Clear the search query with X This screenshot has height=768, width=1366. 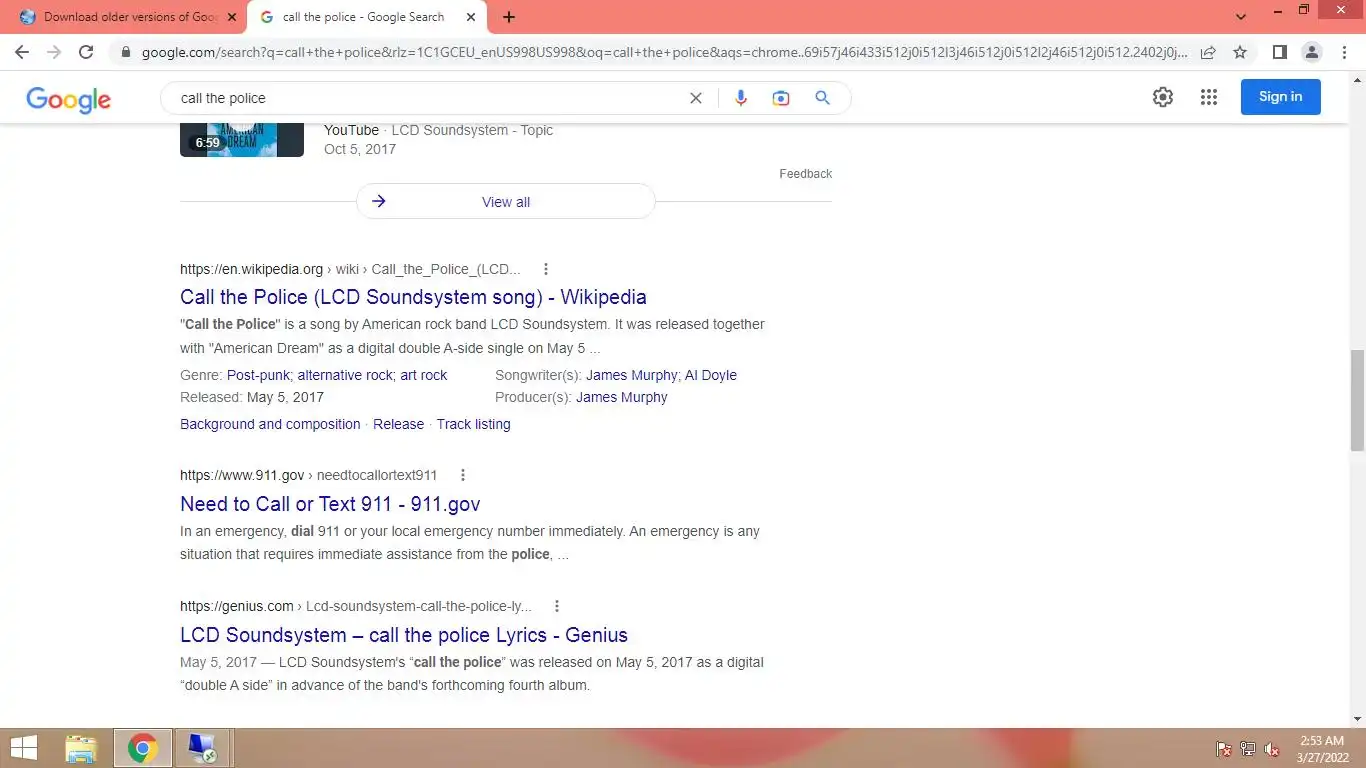[x=696, y=98]
